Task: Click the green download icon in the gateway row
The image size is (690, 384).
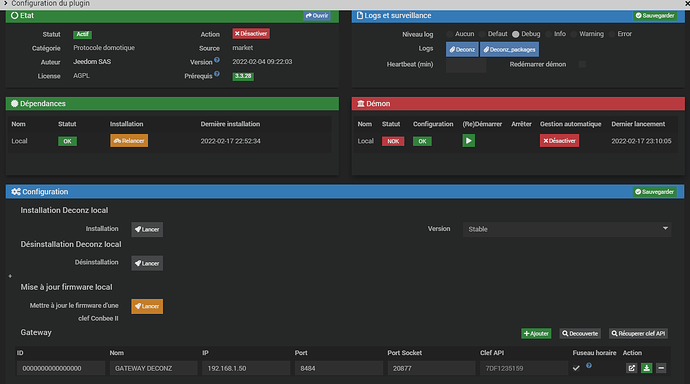Action: pos(646,368)
